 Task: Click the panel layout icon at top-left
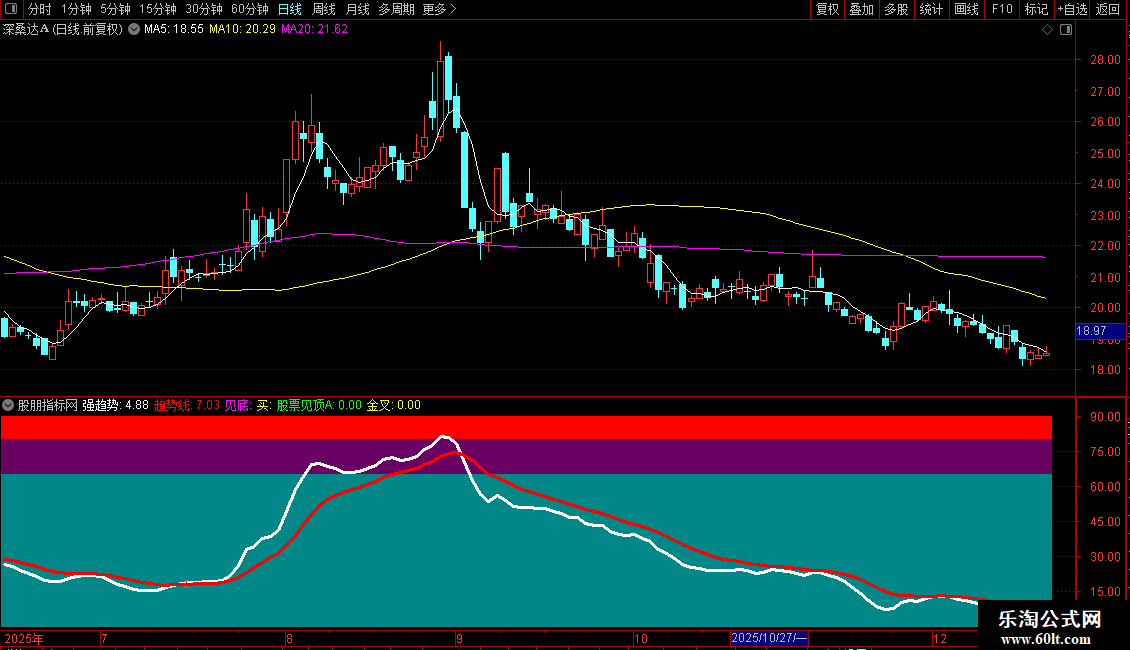pos(11,9)
